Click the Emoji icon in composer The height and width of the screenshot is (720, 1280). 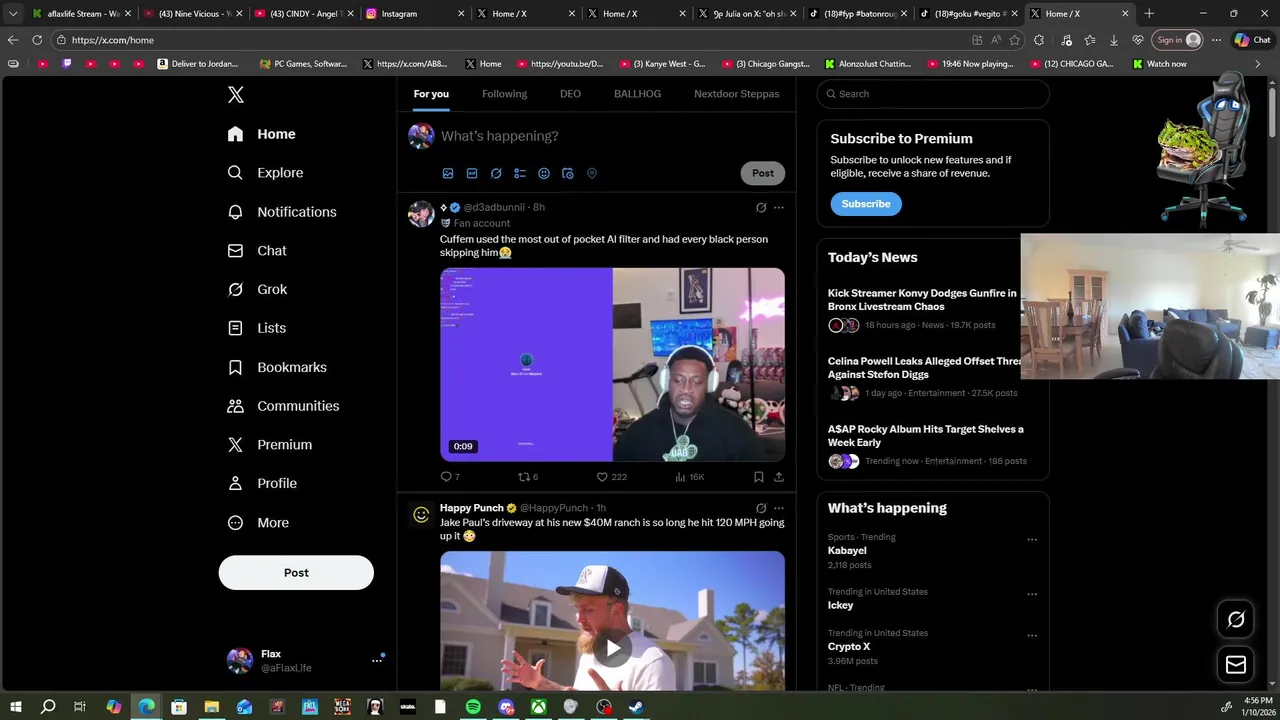[544, 173]
